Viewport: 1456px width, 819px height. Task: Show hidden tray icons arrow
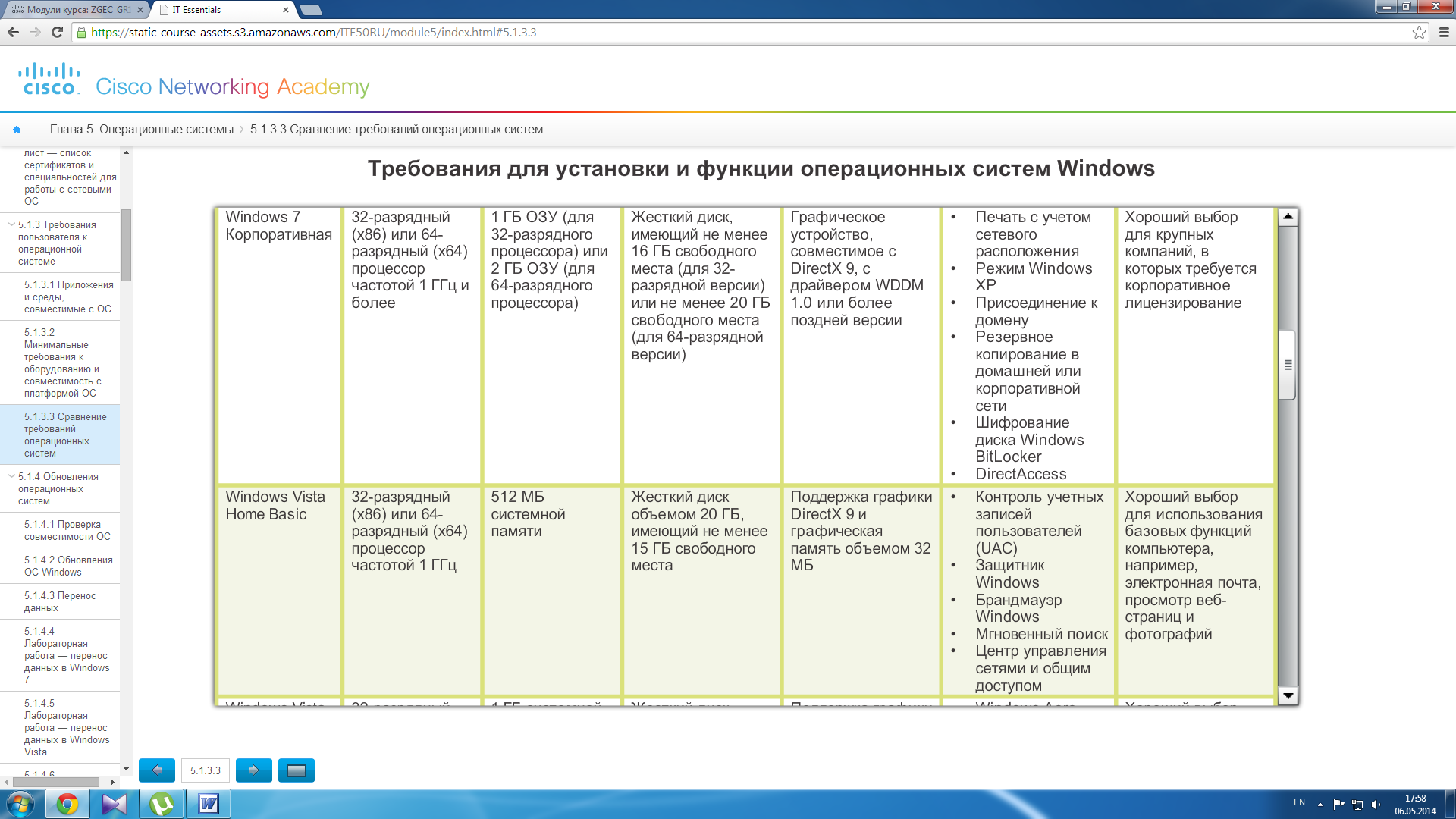(x=1320, y=804)
